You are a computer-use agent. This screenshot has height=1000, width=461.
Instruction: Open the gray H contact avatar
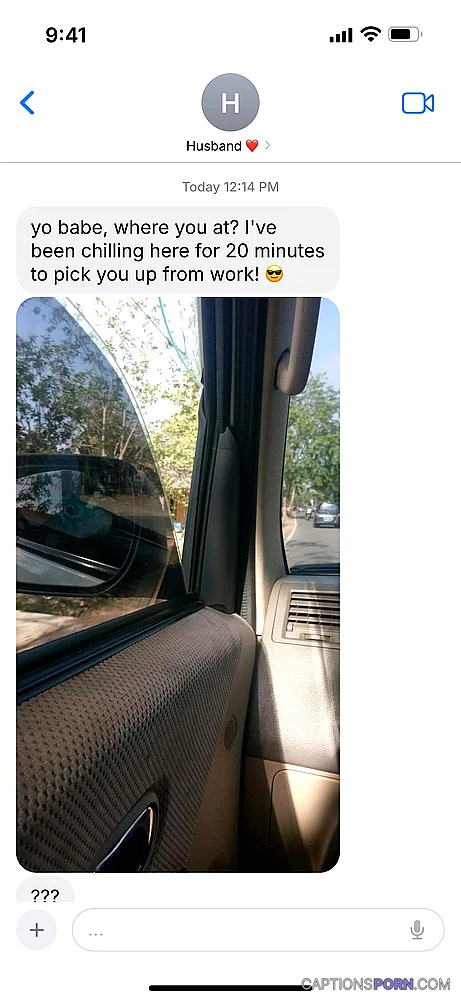pyautogui.click(x=230, y=102)
